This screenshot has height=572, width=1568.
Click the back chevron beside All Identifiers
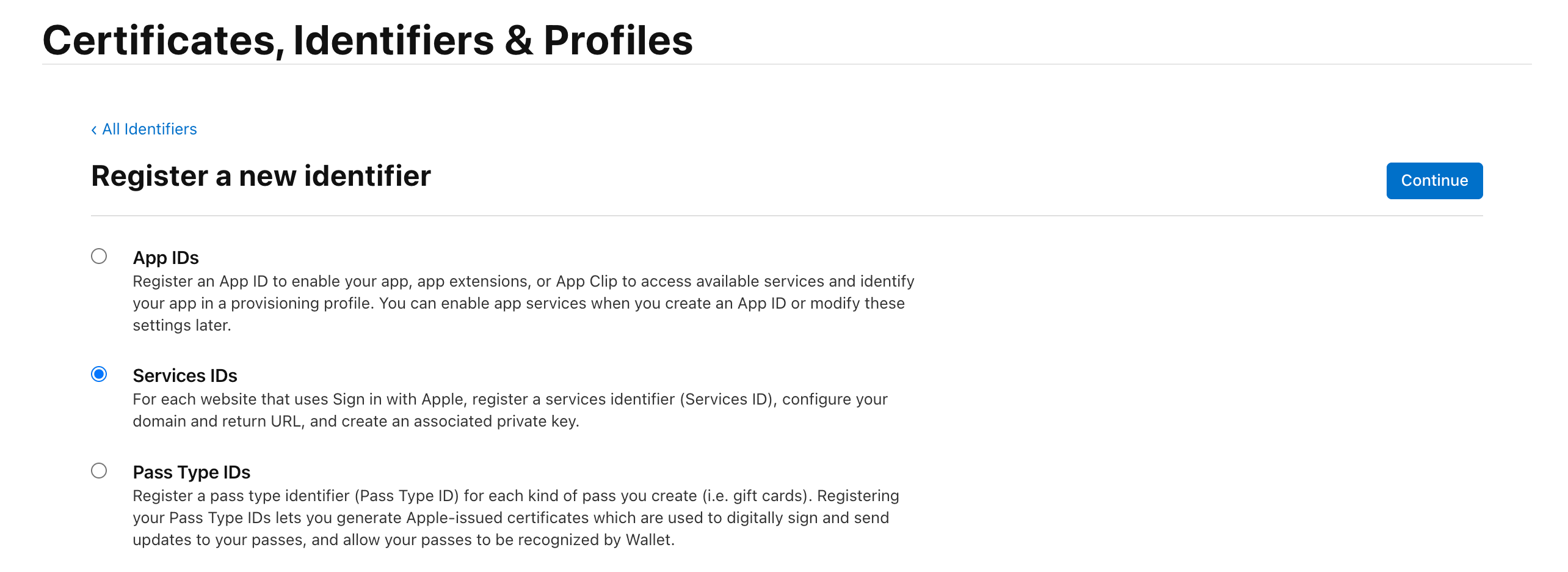coord(94,130)
